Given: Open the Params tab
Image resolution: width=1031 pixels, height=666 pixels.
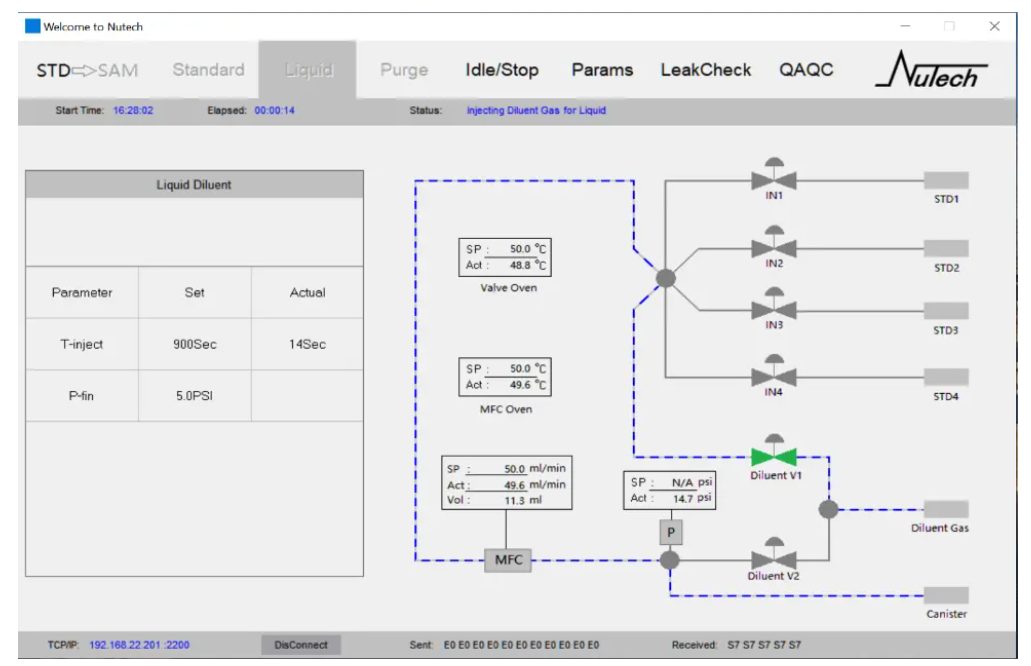Looking at the screenshot, I should [602, 70].
